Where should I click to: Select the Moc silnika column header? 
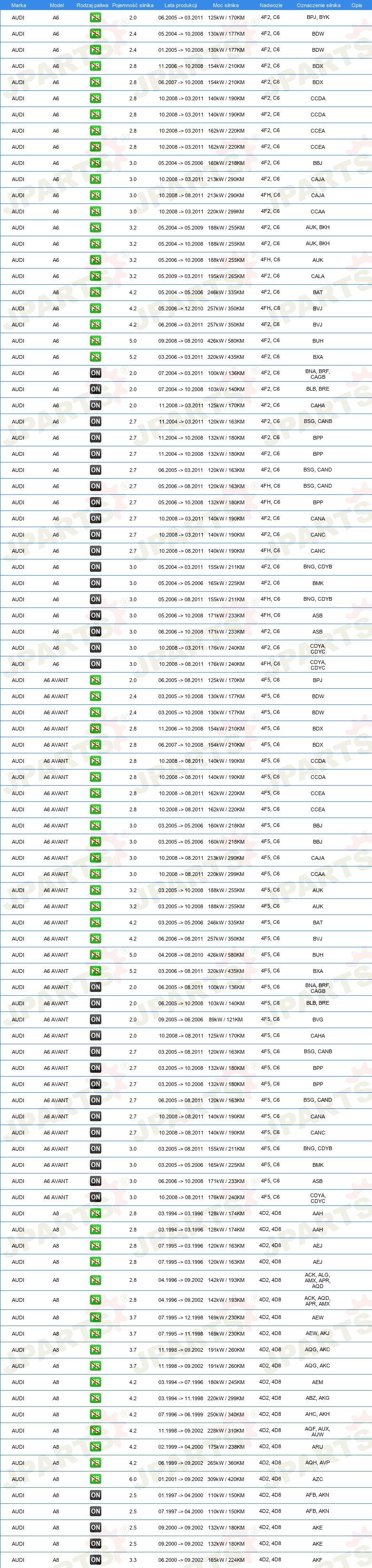pyautogui.click(x=226, y=5)
